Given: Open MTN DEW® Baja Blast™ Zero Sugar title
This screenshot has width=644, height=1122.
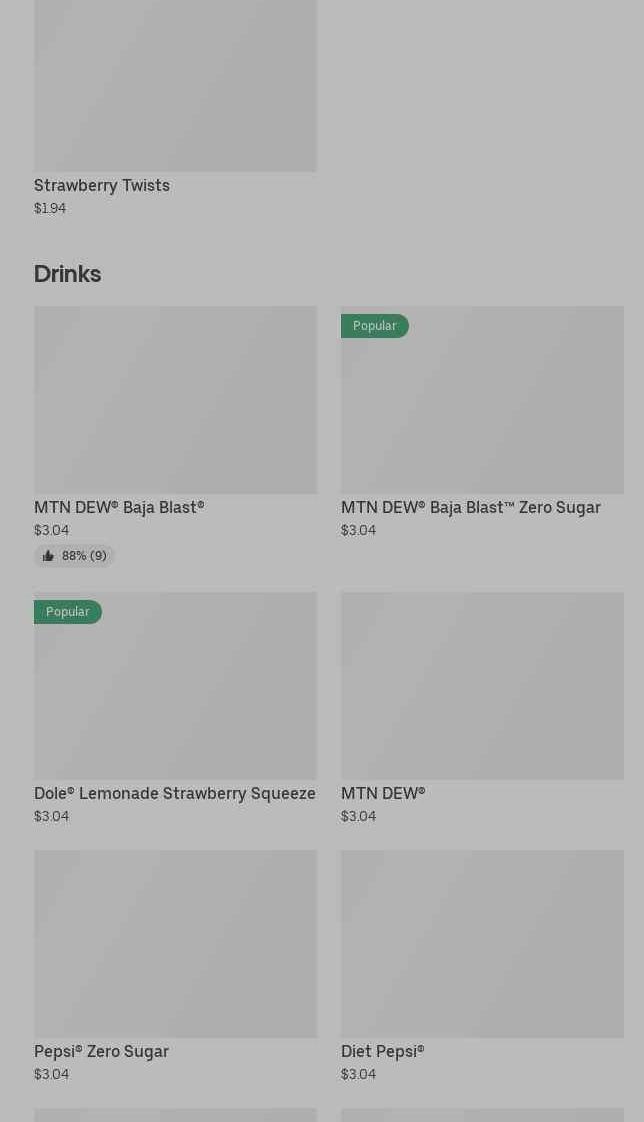Looking at the screenshot, I should 471,507.
